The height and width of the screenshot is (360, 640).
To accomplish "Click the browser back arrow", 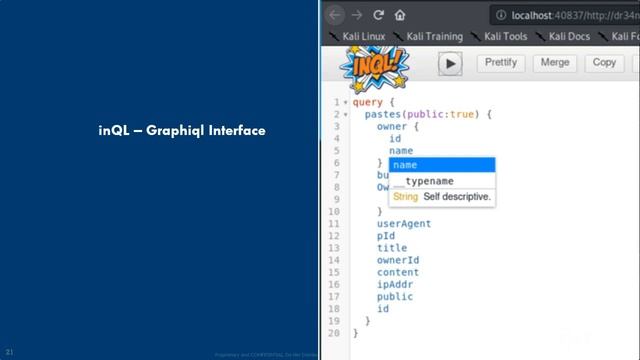I will pos(335,15).
